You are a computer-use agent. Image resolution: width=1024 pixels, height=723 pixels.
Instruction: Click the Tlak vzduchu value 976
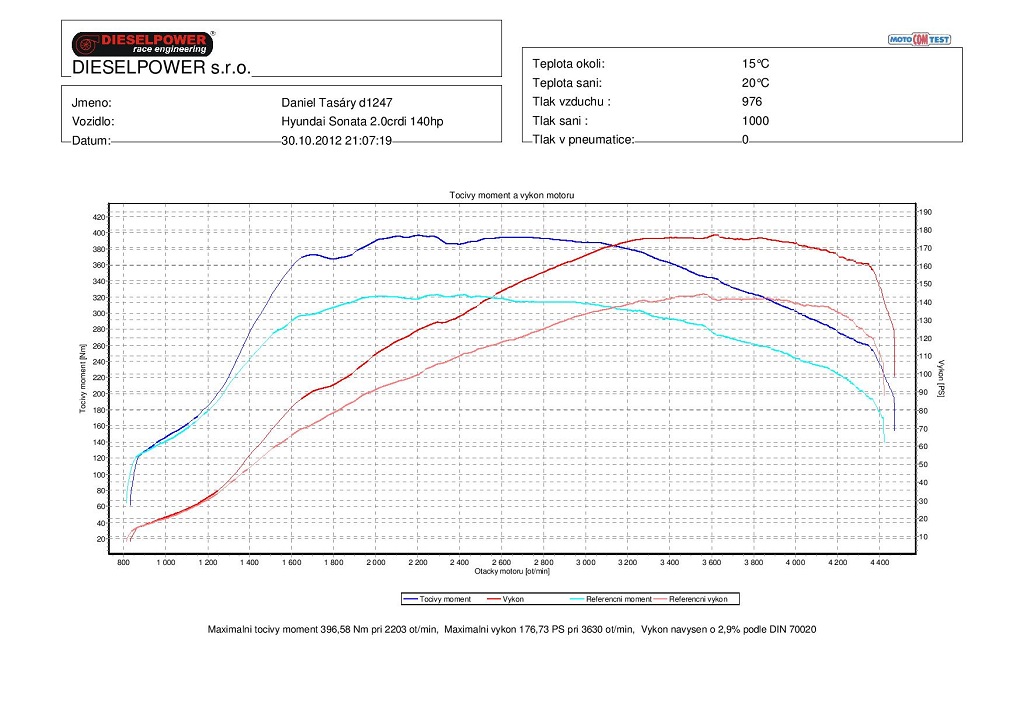(752, 102)
